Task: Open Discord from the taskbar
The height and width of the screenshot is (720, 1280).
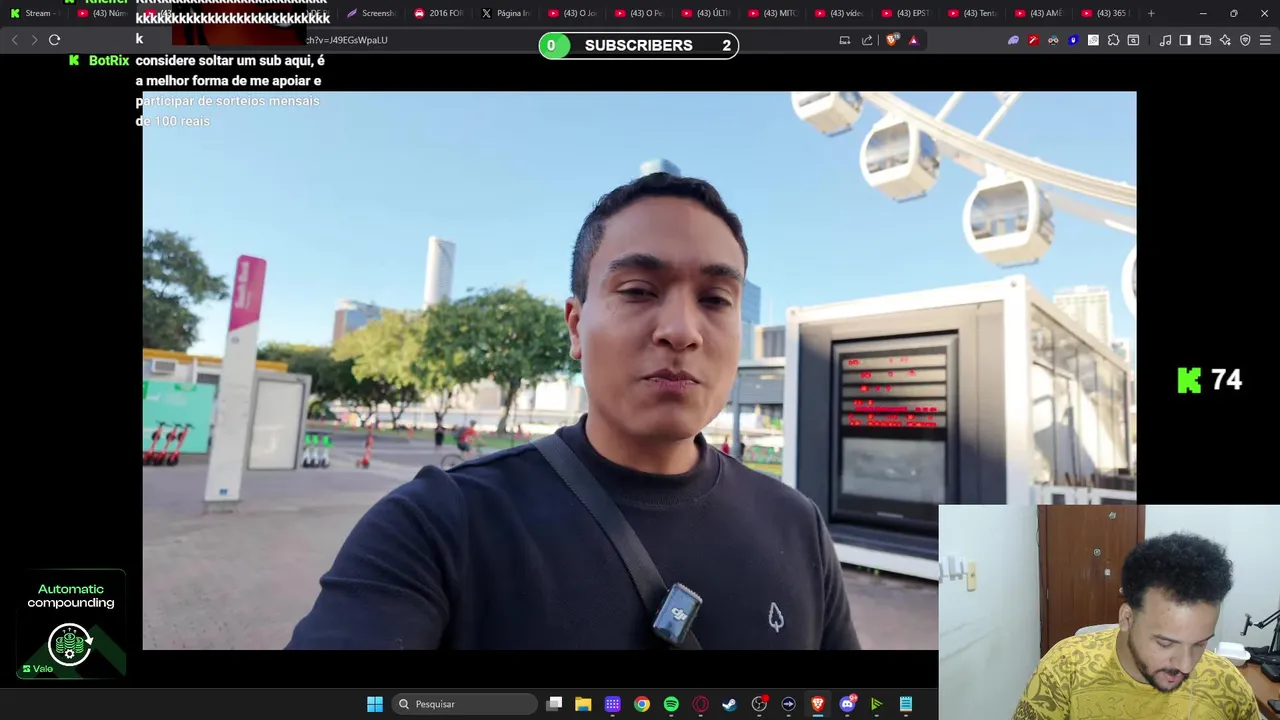Action: (x=847, y=704)
